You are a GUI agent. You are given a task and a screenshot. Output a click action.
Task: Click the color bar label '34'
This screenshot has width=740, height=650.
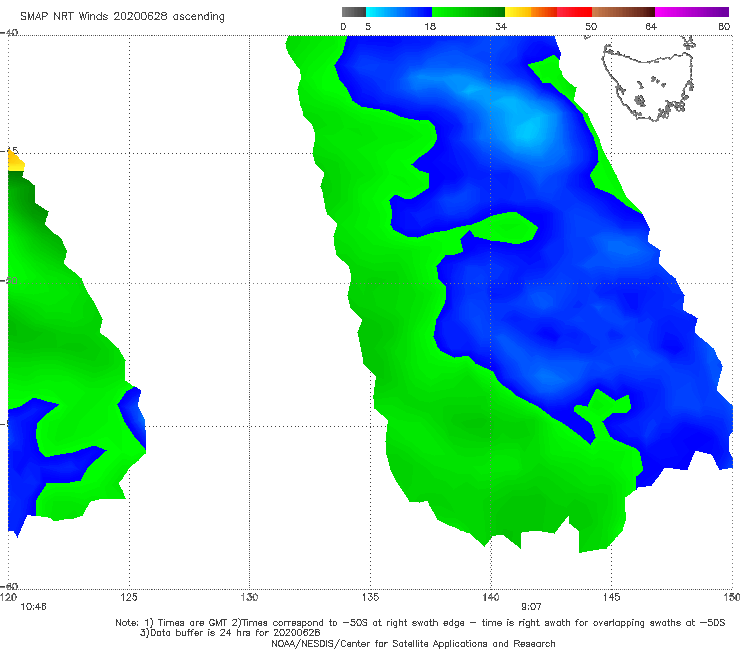tap(501, 27)
